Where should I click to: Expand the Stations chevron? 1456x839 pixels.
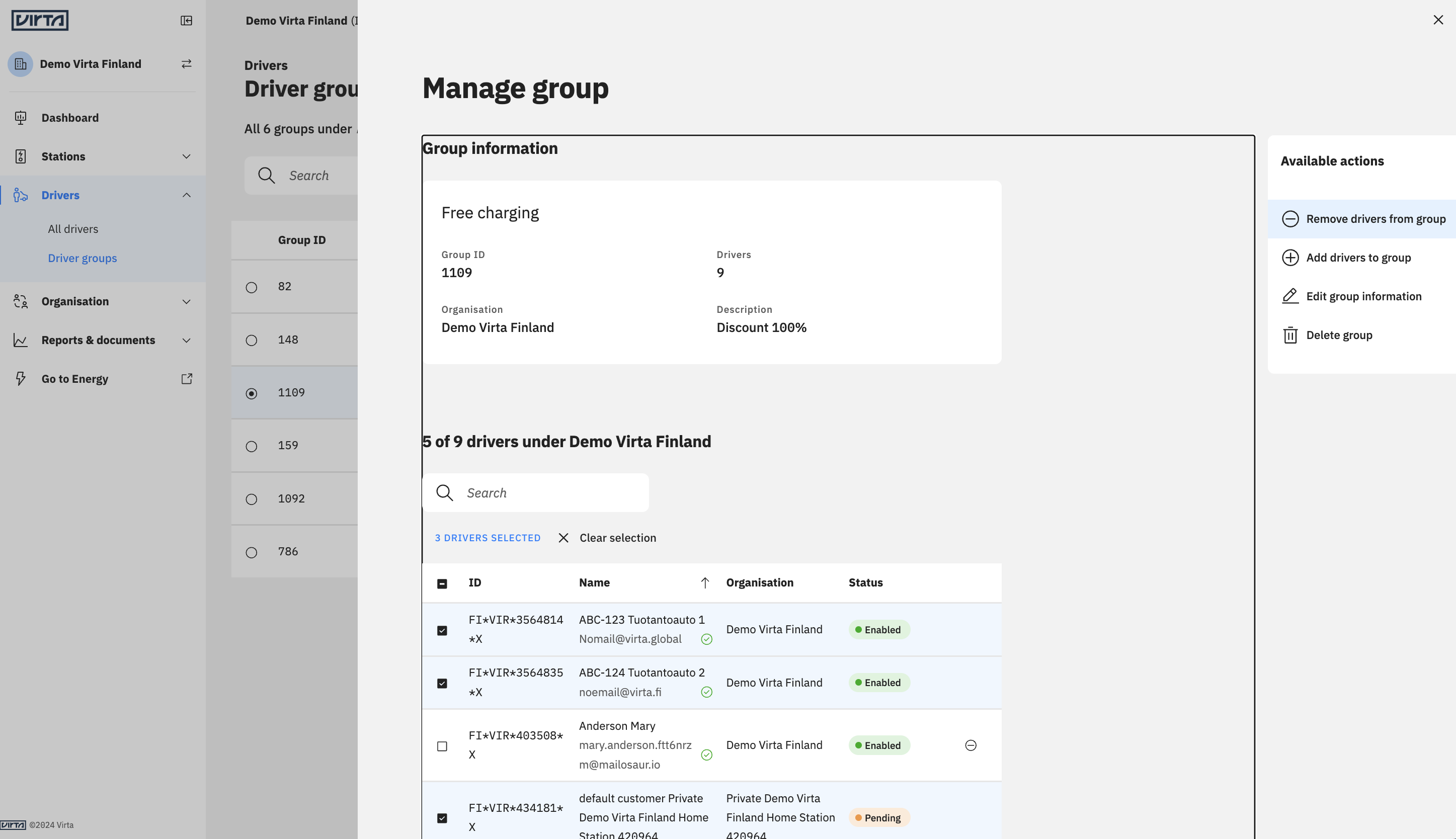pyautogui.click(x=186, y=156)
